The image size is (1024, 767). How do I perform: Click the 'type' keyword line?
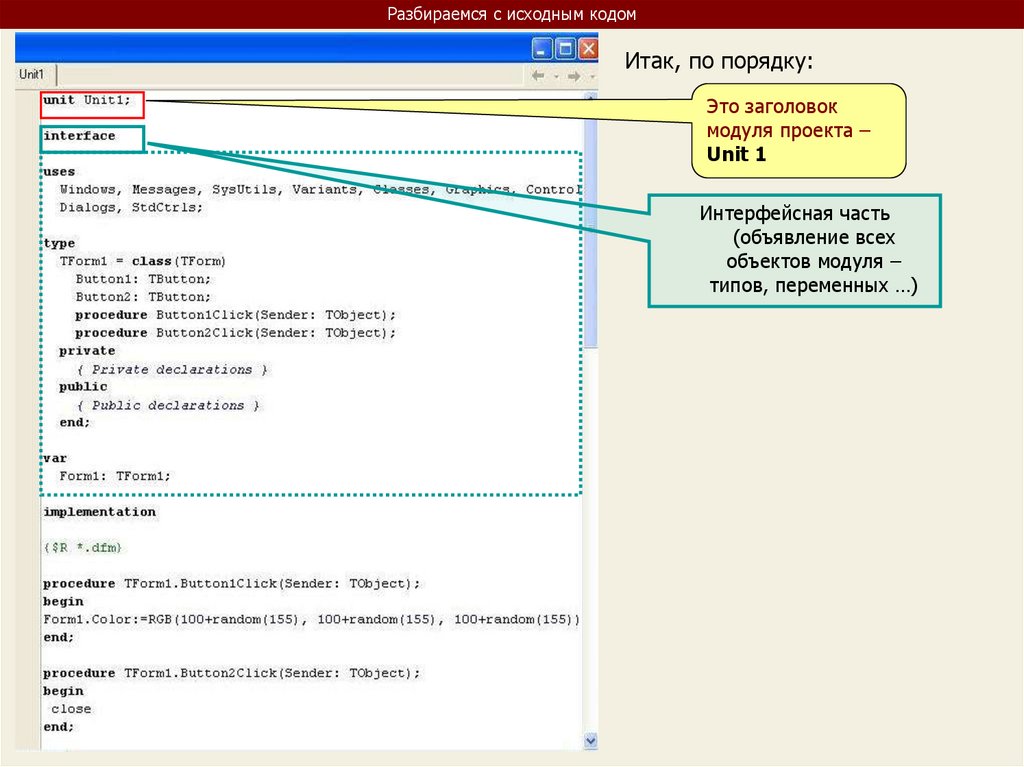tap(59, 244)
